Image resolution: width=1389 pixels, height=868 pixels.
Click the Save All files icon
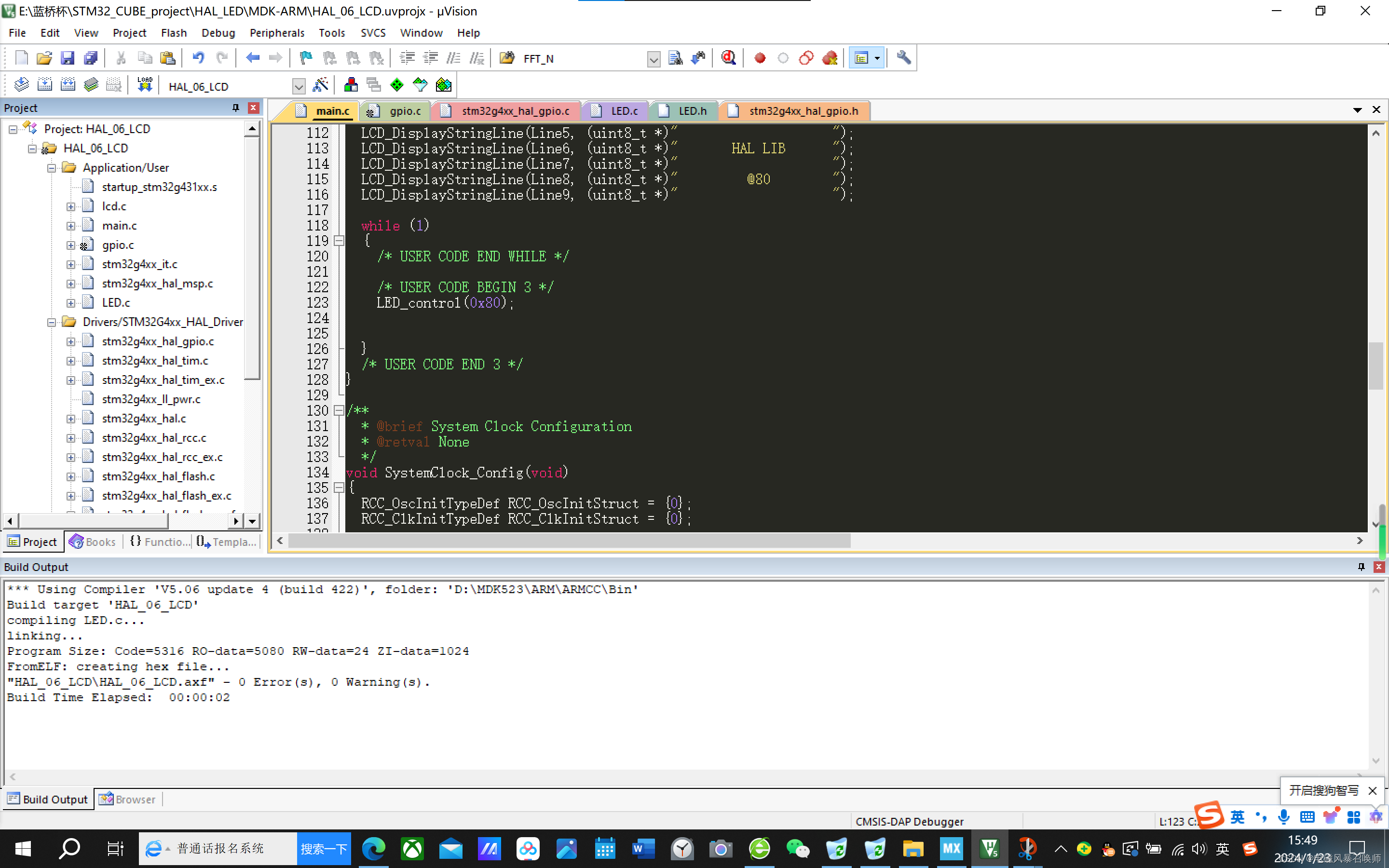91,58
